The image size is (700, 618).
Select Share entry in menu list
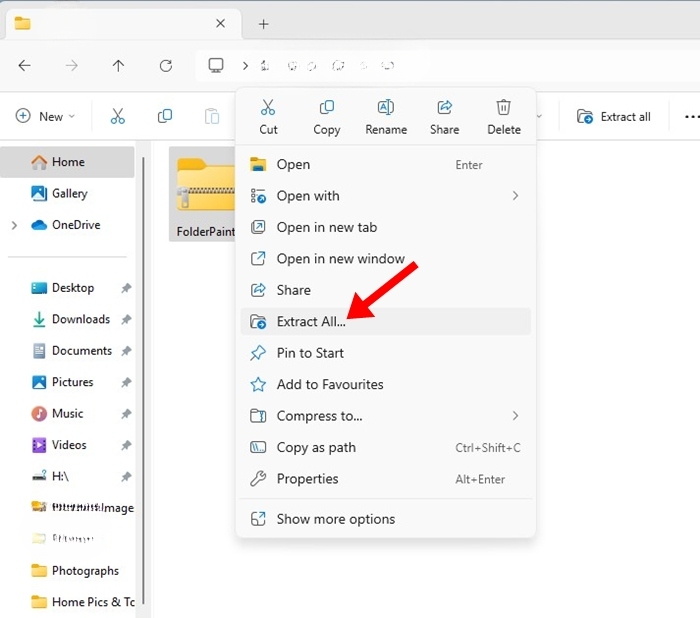(x=386, y=290)
